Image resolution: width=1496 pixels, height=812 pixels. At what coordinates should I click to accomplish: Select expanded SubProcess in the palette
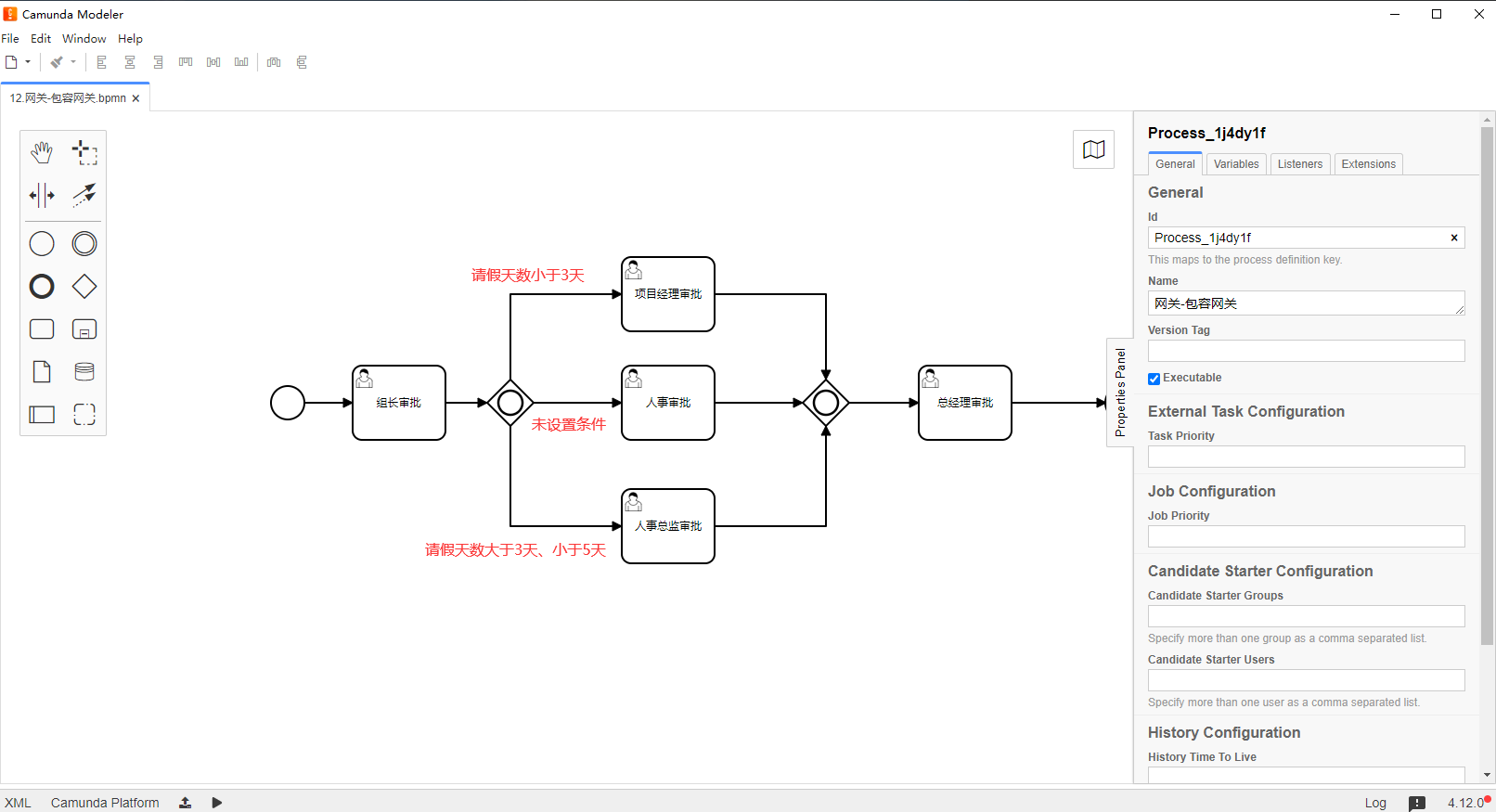[x=84, y=329]
